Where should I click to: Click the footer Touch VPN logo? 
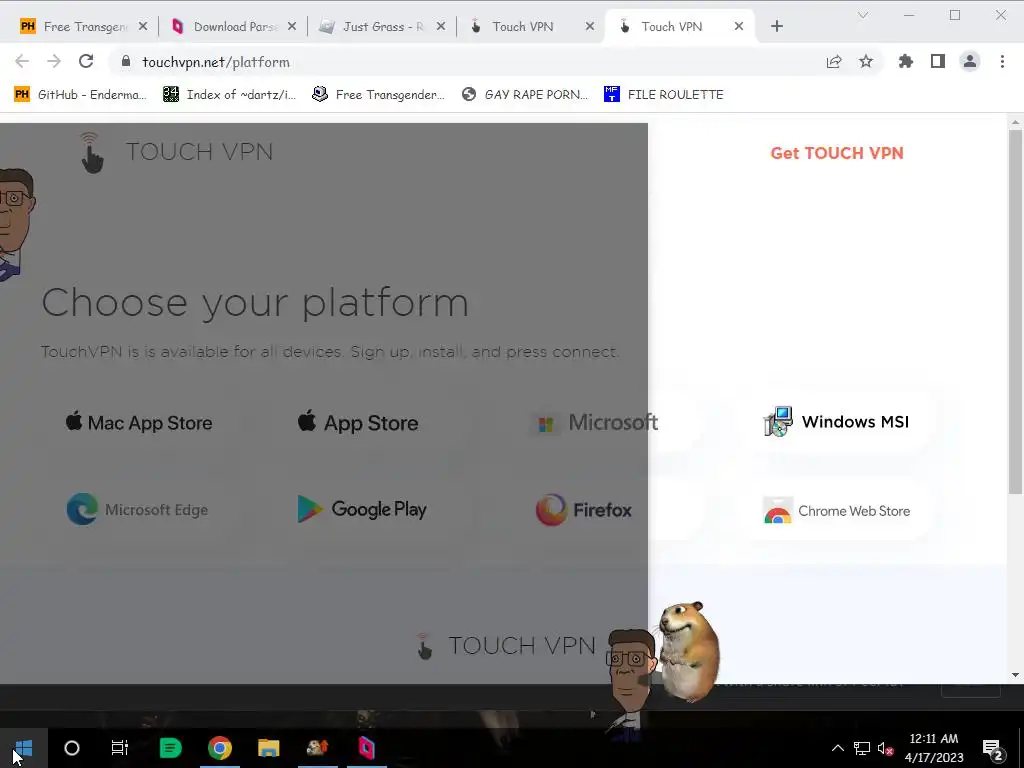[506, 646]
